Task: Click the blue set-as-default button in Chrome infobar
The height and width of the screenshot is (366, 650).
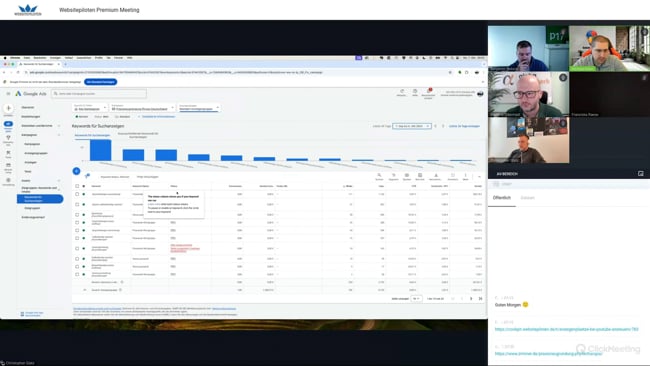Action: point(101,82)
